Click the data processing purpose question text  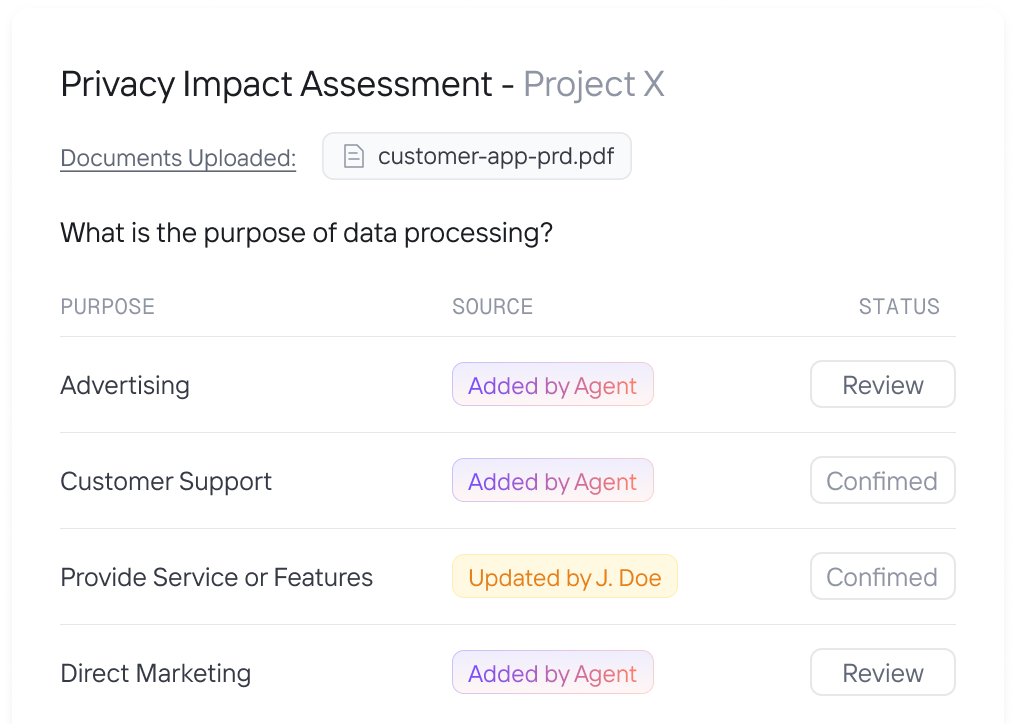pos(306,233)
